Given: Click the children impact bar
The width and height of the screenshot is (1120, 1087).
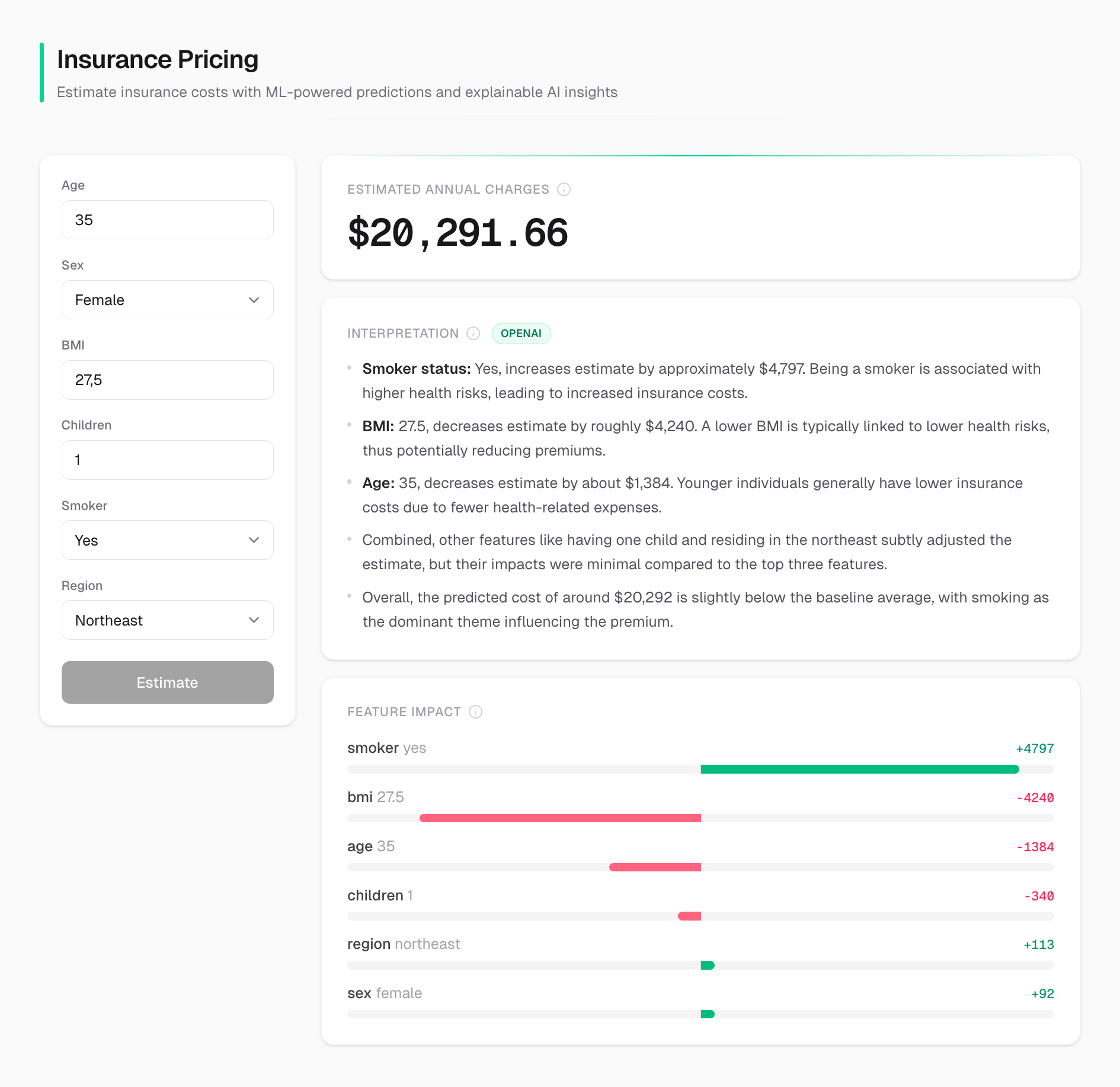Looking at the screenshot, I should (x=689, y=916).
